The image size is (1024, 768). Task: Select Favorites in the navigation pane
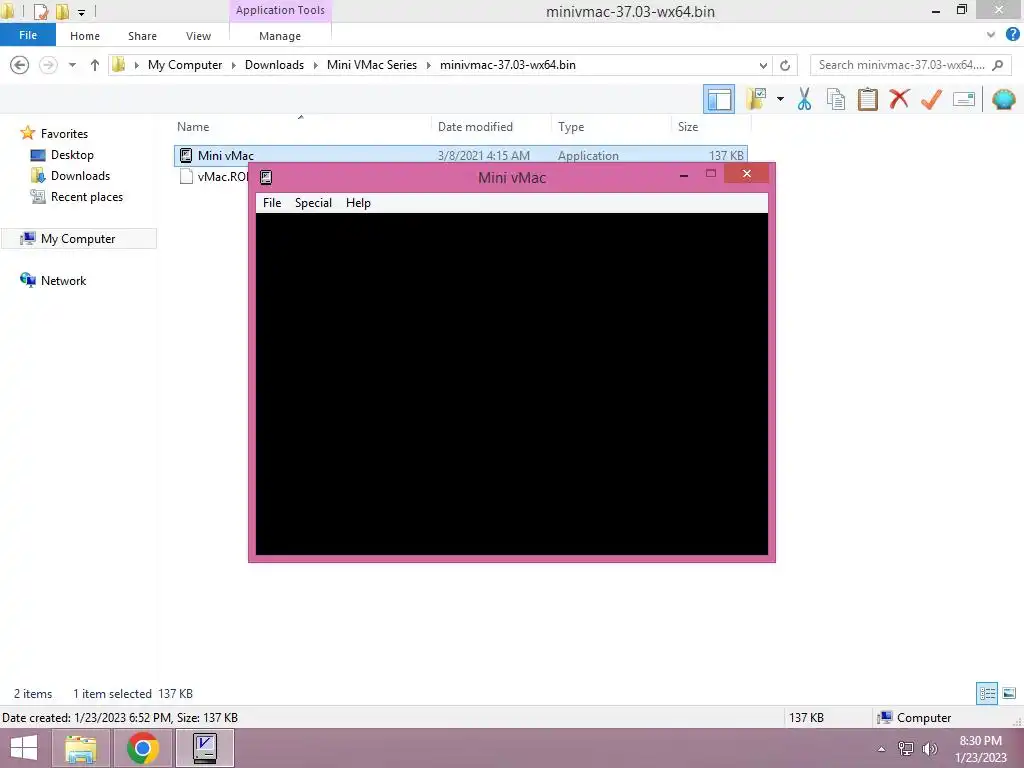pyautogui.click(x=64, y=134)
